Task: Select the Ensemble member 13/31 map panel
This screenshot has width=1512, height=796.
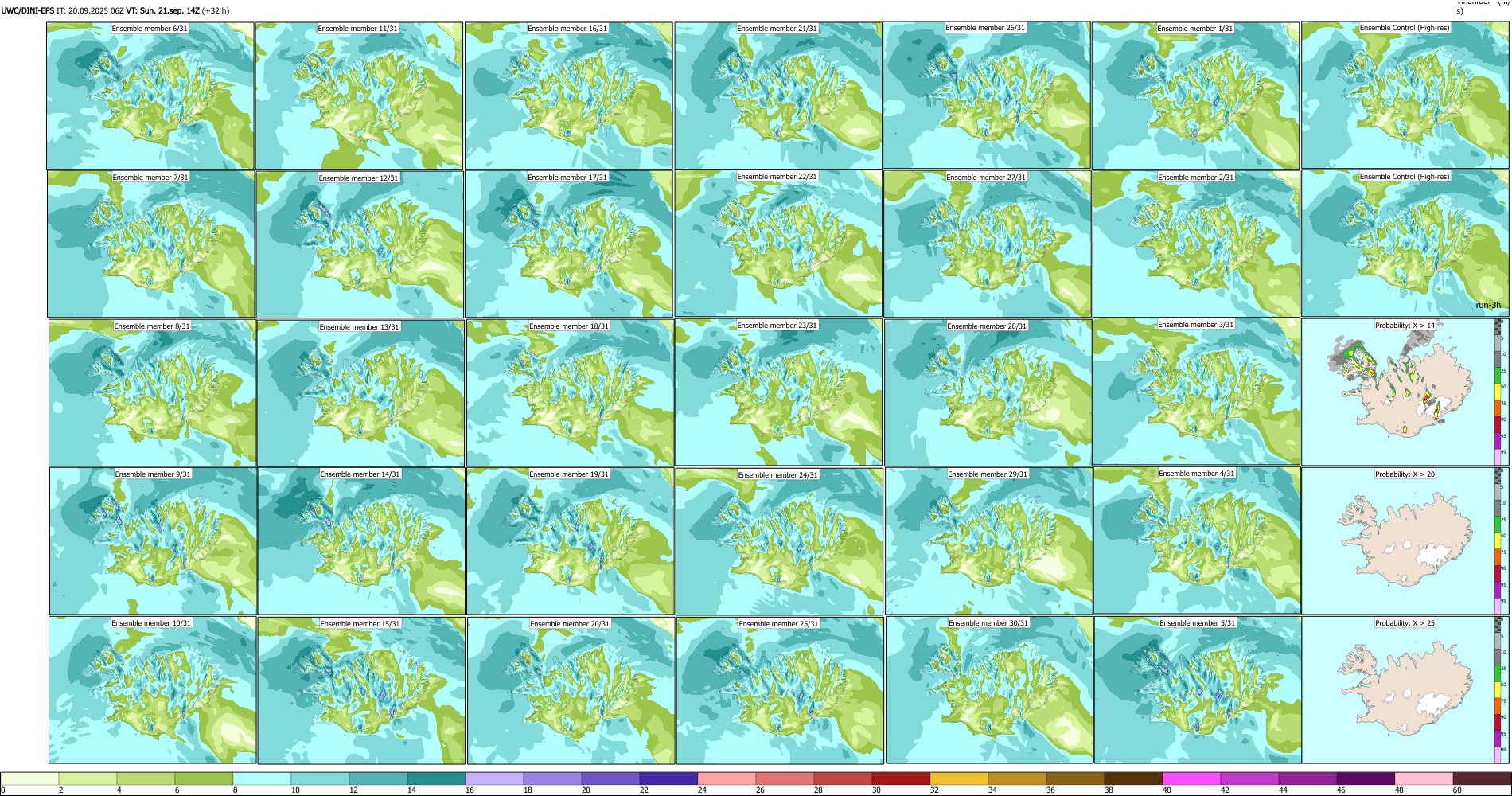Action: point(360,392)
